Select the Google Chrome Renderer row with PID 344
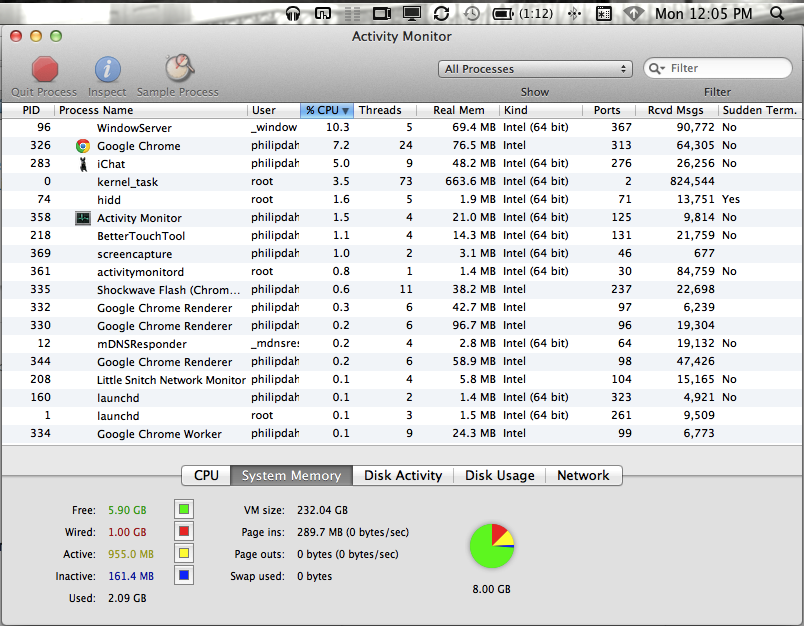The height and width of the screenshot is (626, 804). click(401, 361)
